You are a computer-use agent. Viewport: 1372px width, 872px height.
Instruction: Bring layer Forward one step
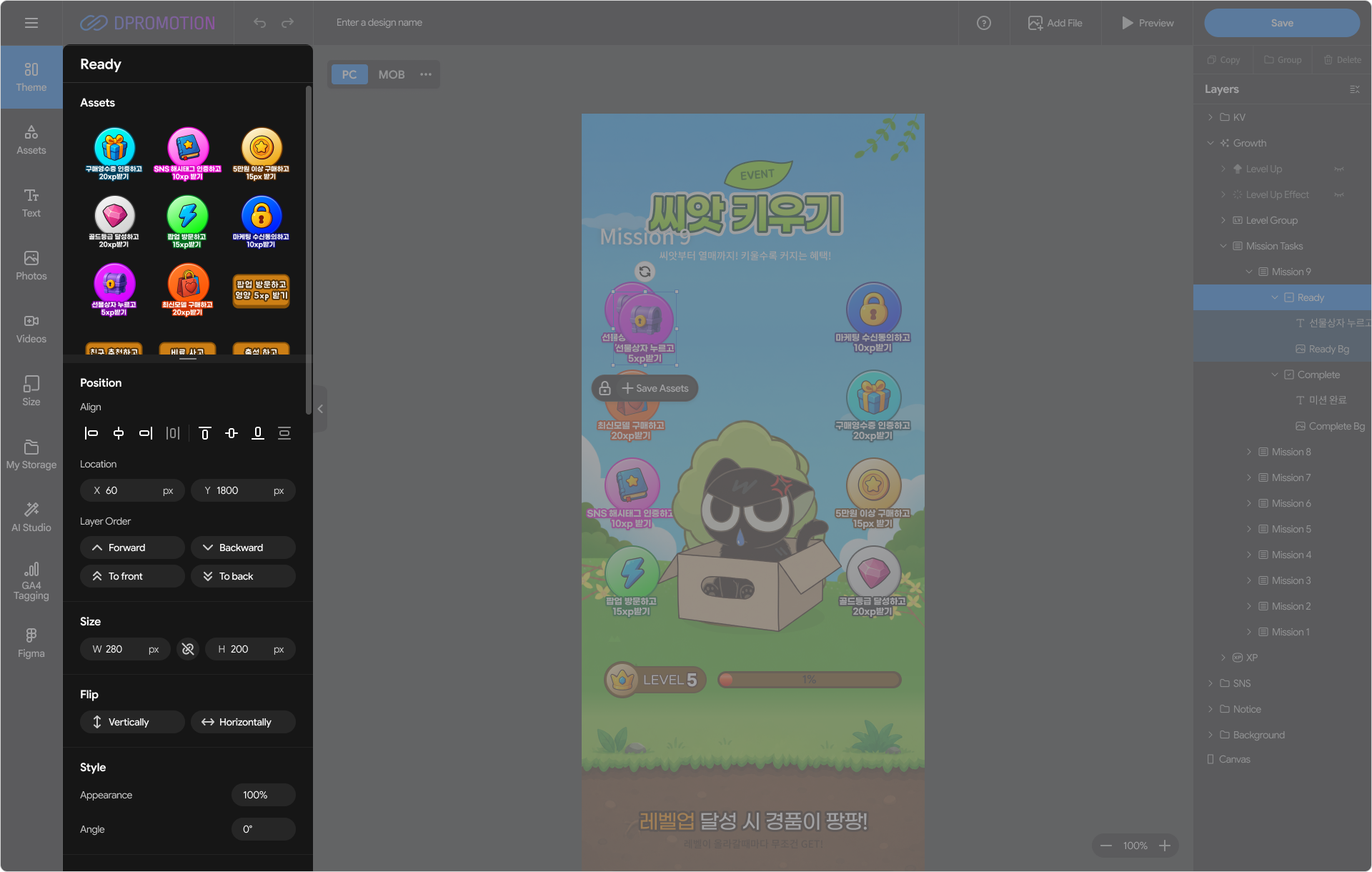[x=132, y=548]
